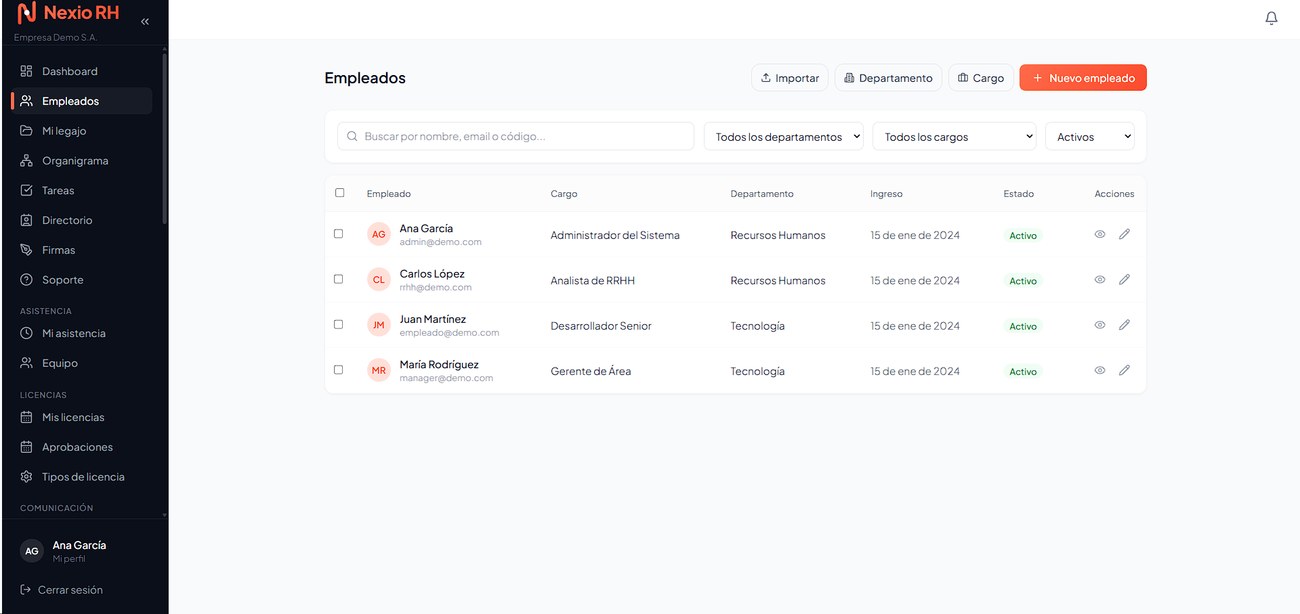Click the Tareas check icon
Viewport: 1300px width, 614px height.
pos(27,190)
